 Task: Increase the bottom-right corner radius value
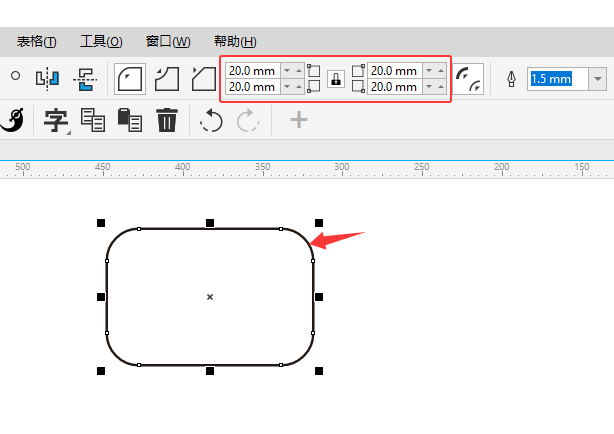point(441,87)
